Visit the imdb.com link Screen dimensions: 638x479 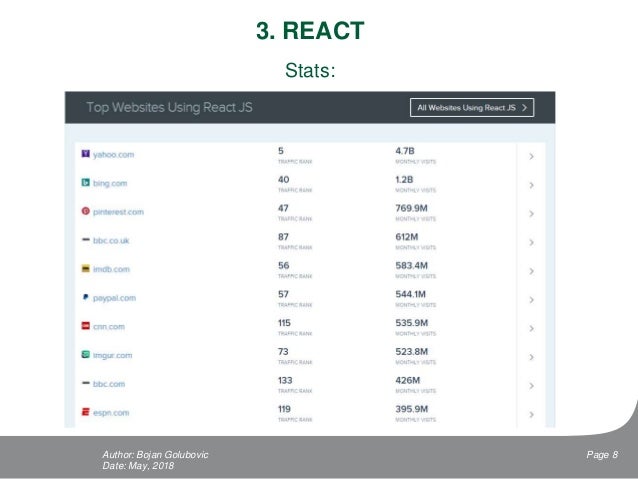pos(111,269)
